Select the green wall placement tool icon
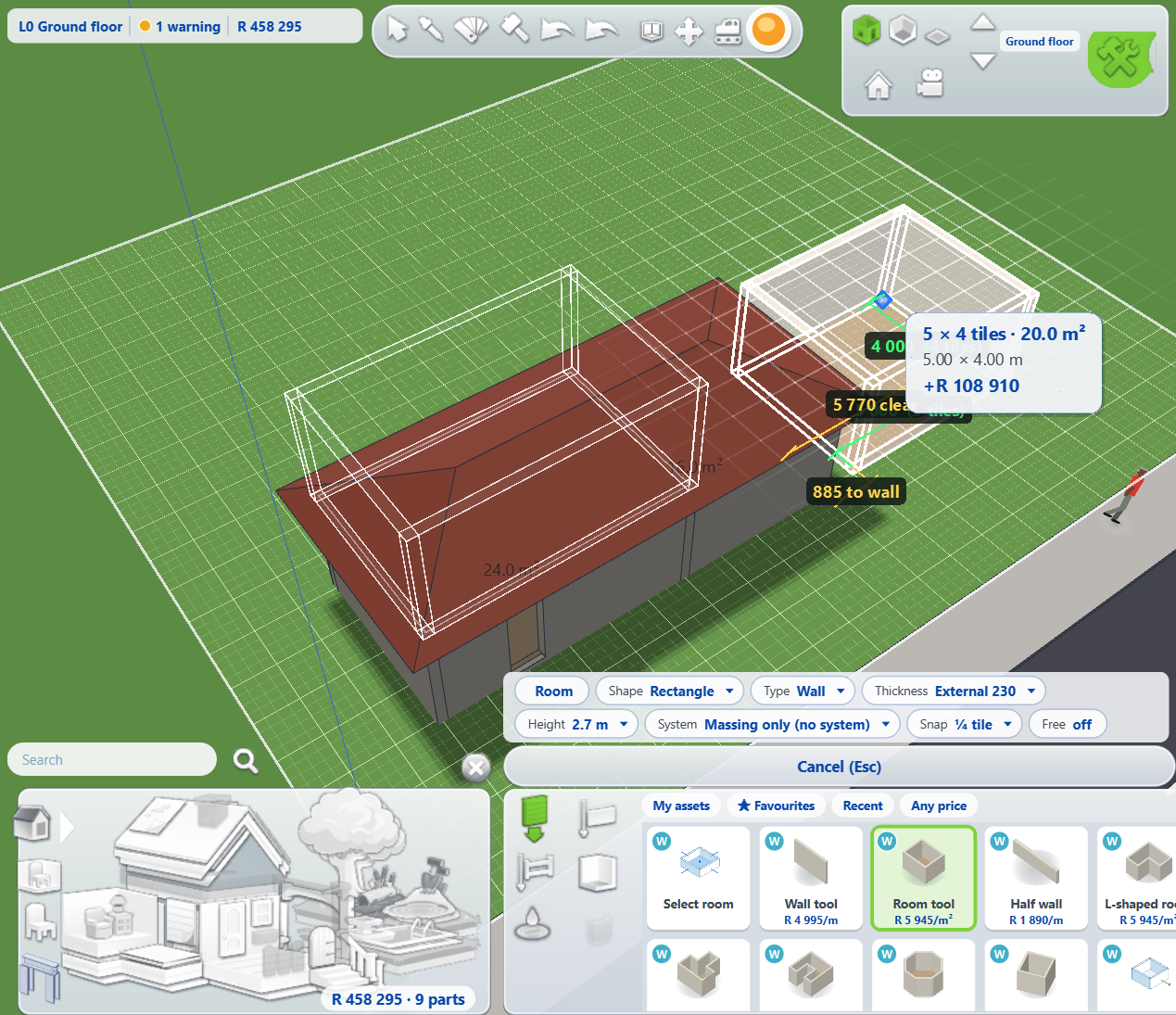This screenshot has width=1176, height=1015. point(535,818)
